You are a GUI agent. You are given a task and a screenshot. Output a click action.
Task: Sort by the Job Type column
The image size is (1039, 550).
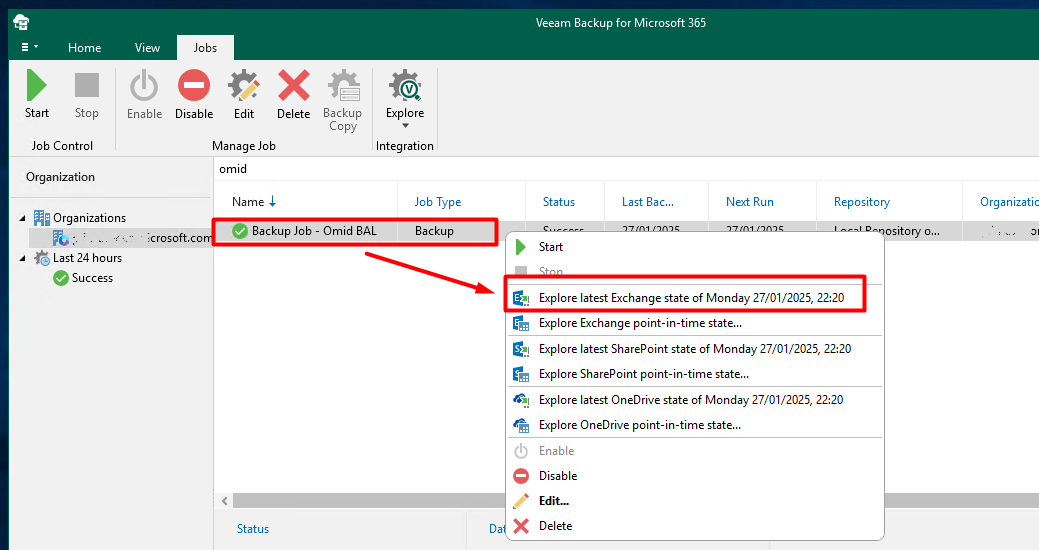click(x=437, y=201)
